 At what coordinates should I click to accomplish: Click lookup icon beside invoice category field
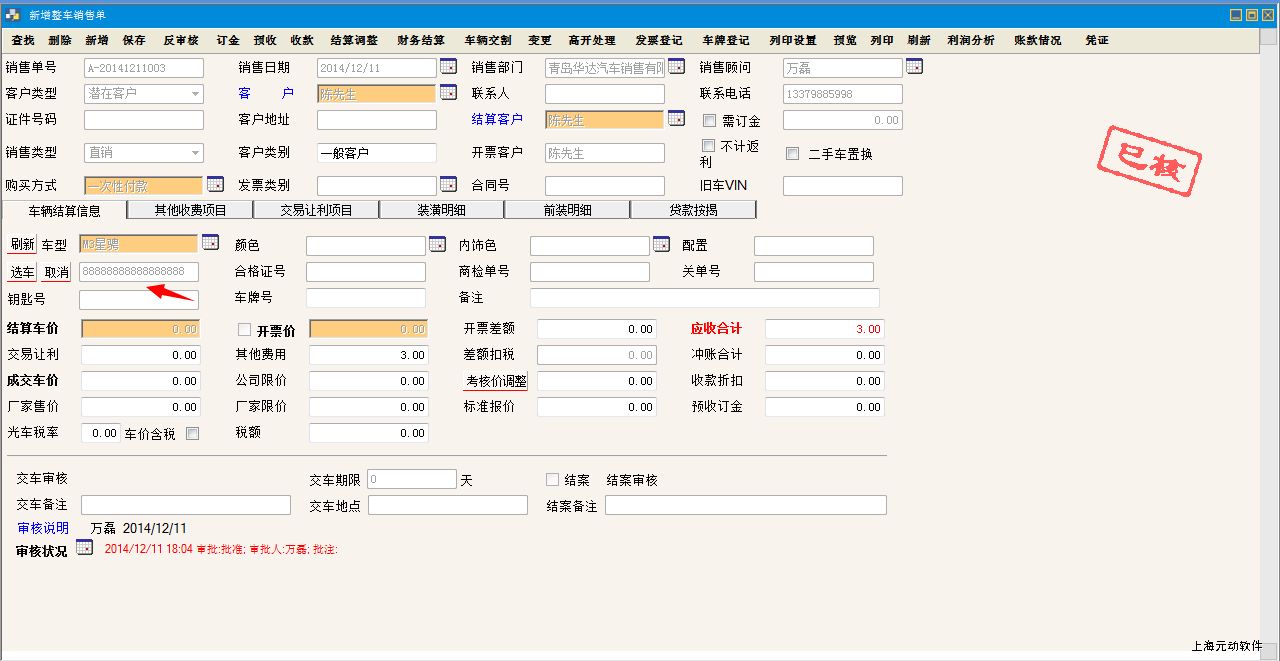point(448,185)
